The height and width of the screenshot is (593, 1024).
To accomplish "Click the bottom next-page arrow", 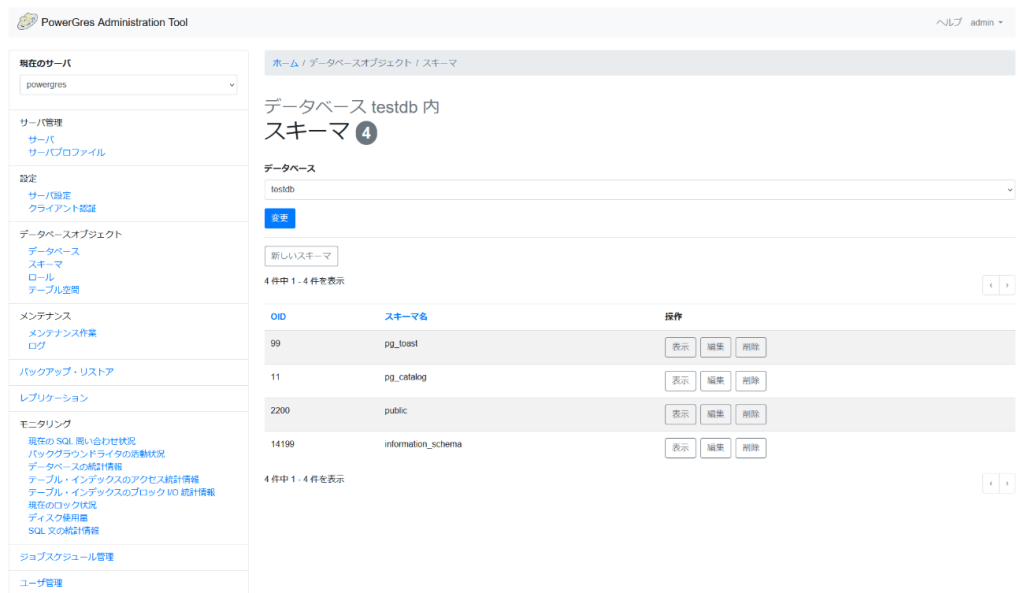I will (1007, 483).
